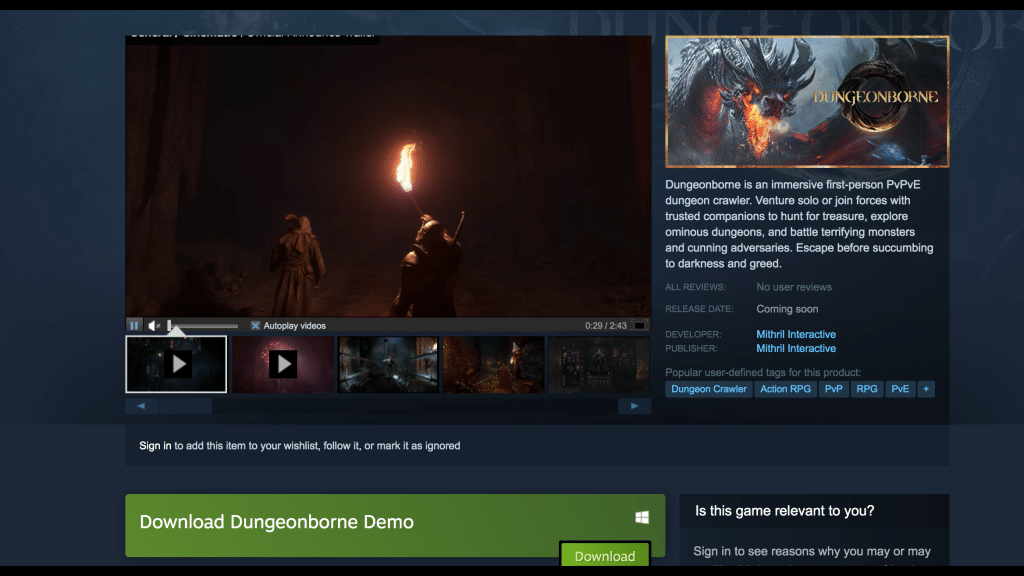Open the inventory screenshot thumbnail
1024x576 pixels.
tap(599, 364)
